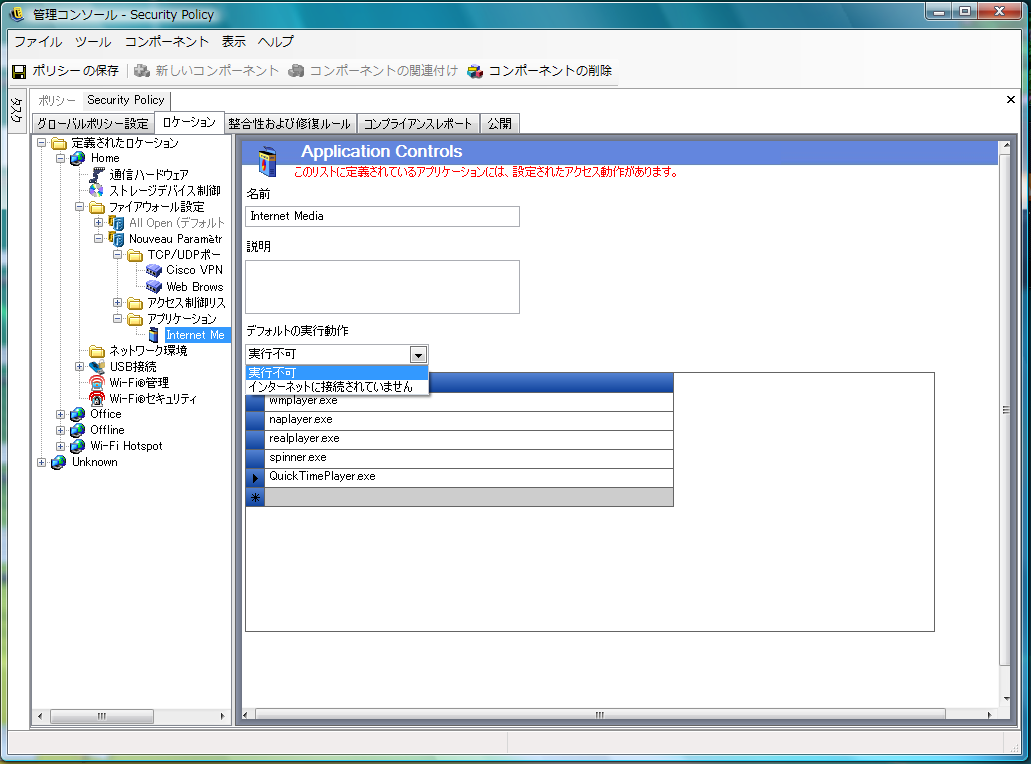
Task: Click the vertical タスク side panel tab
Action: coord(17,110)
